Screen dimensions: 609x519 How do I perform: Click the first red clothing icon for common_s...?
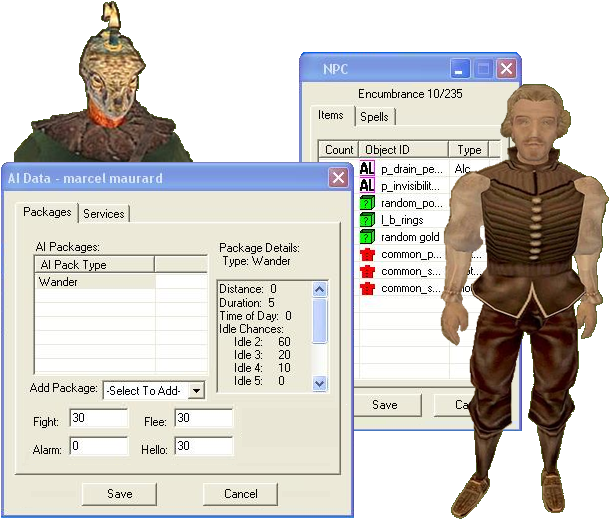pos(367,271)
